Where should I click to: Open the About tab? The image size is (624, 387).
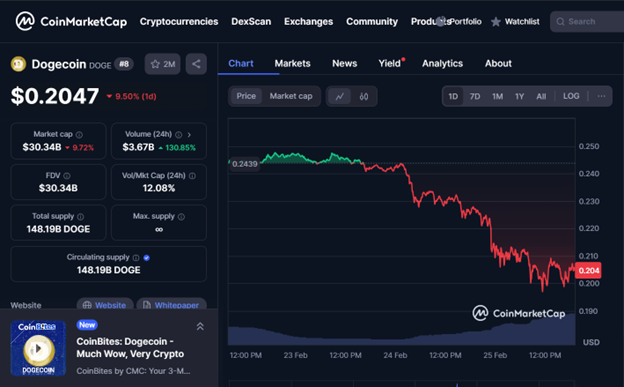tap(498, 63)
